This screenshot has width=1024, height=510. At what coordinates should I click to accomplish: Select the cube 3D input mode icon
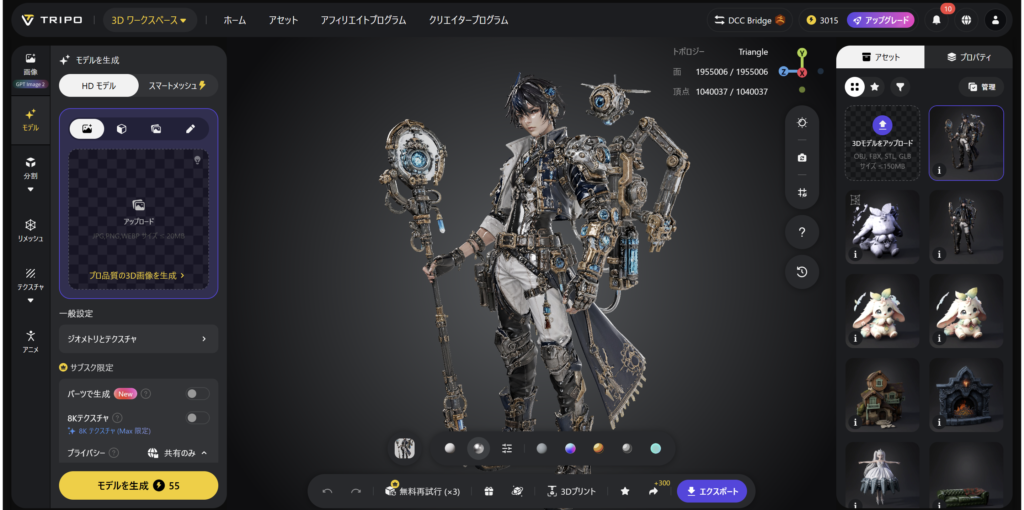(x=121, y=129)
